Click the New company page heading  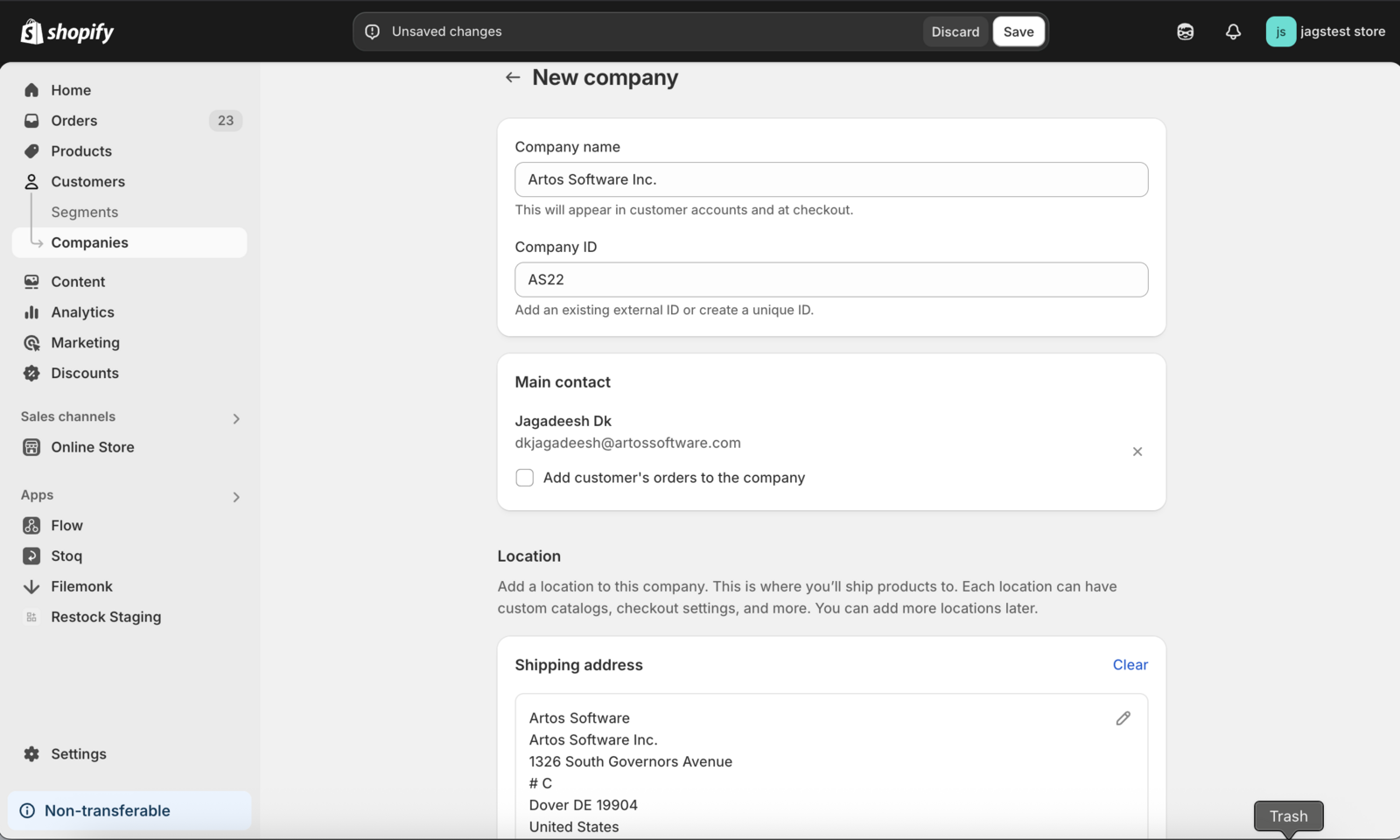click(x=605, y=78)
